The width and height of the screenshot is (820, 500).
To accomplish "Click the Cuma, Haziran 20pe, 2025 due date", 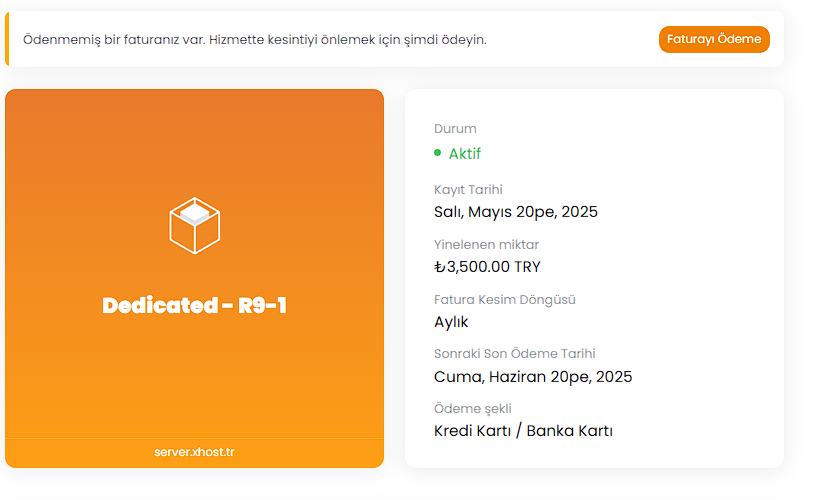I will click(533, 377).
